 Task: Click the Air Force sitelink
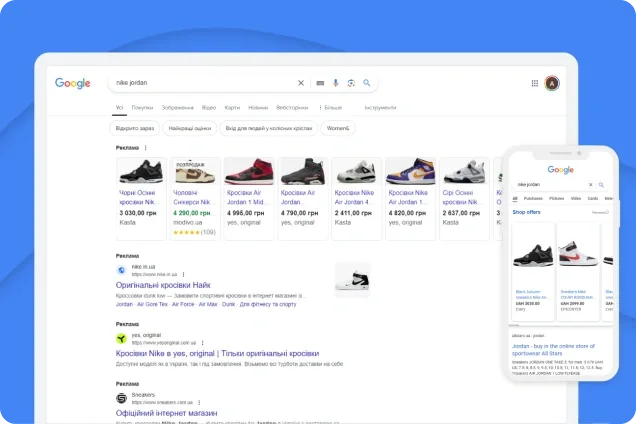click(183, 304)
